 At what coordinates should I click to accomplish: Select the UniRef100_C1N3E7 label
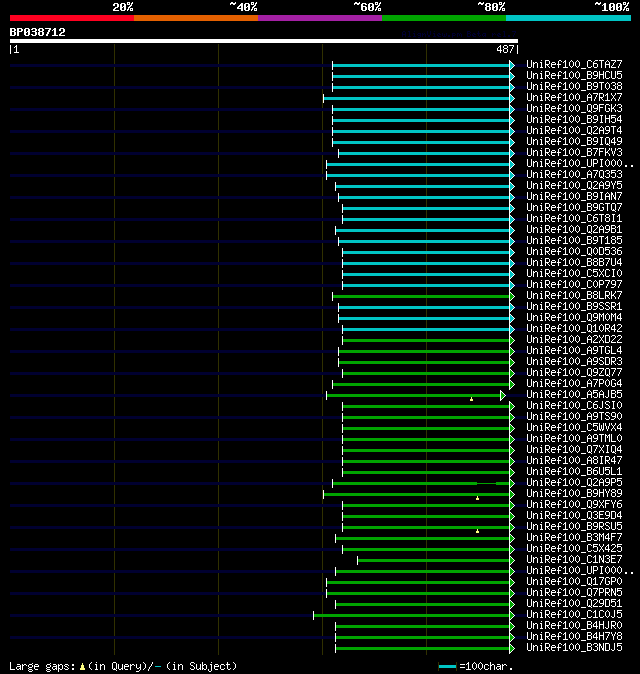tap(574, 560)
